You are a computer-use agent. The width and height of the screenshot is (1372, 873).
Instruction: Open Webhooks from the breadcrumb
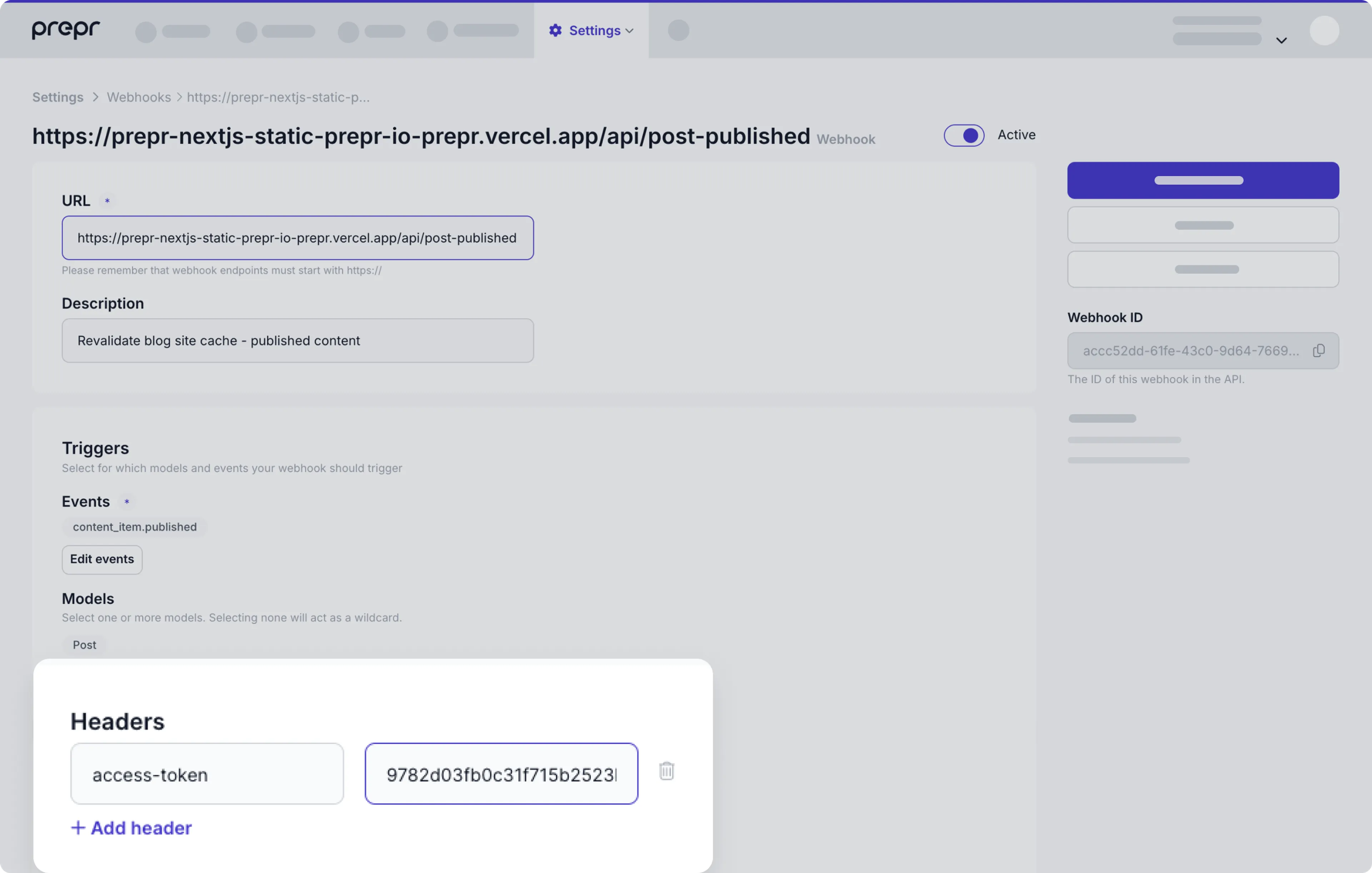point(139,97)
